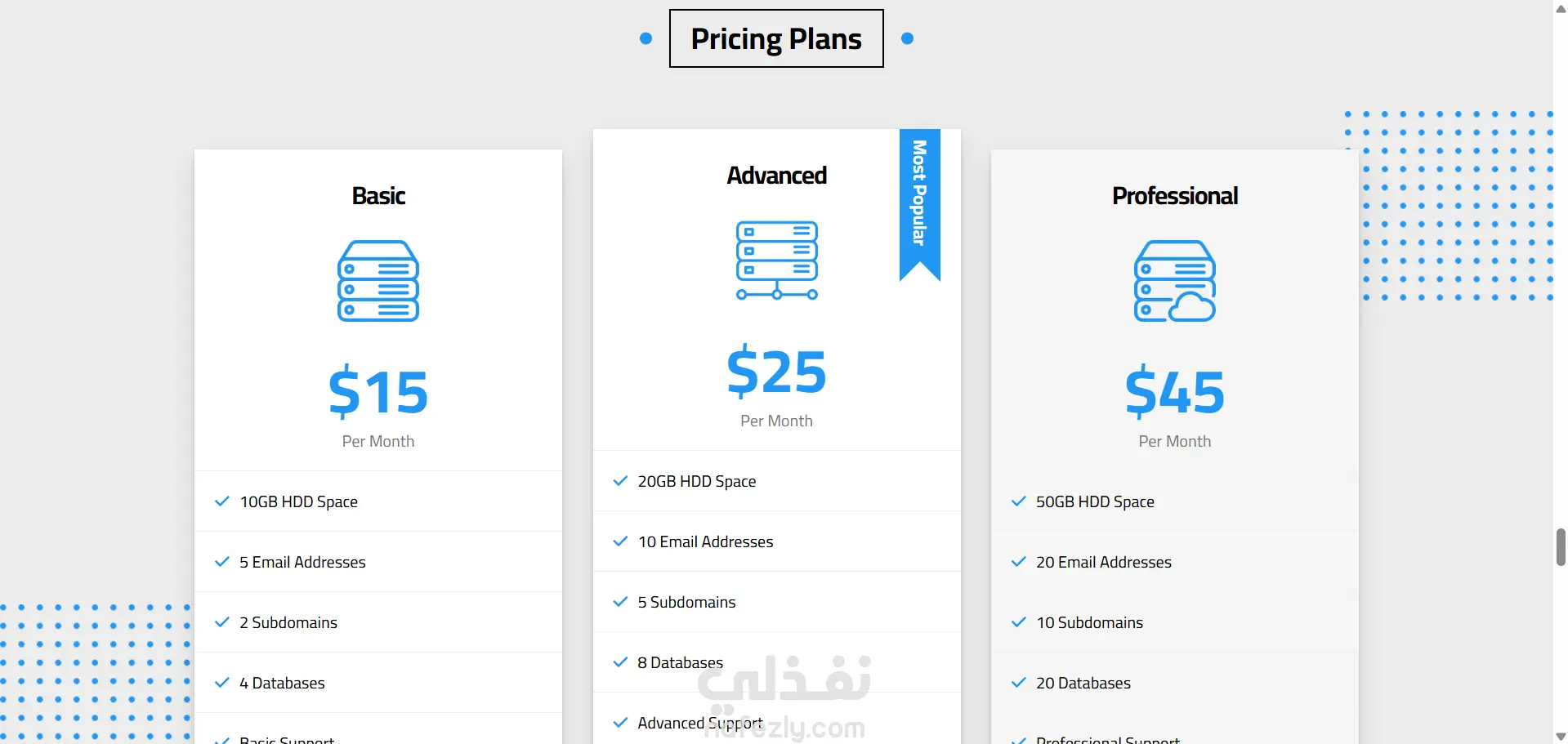Click the $45 price in Professional plan
Viewport: 1568px width, 744px height.
[x=1175, y=392]
